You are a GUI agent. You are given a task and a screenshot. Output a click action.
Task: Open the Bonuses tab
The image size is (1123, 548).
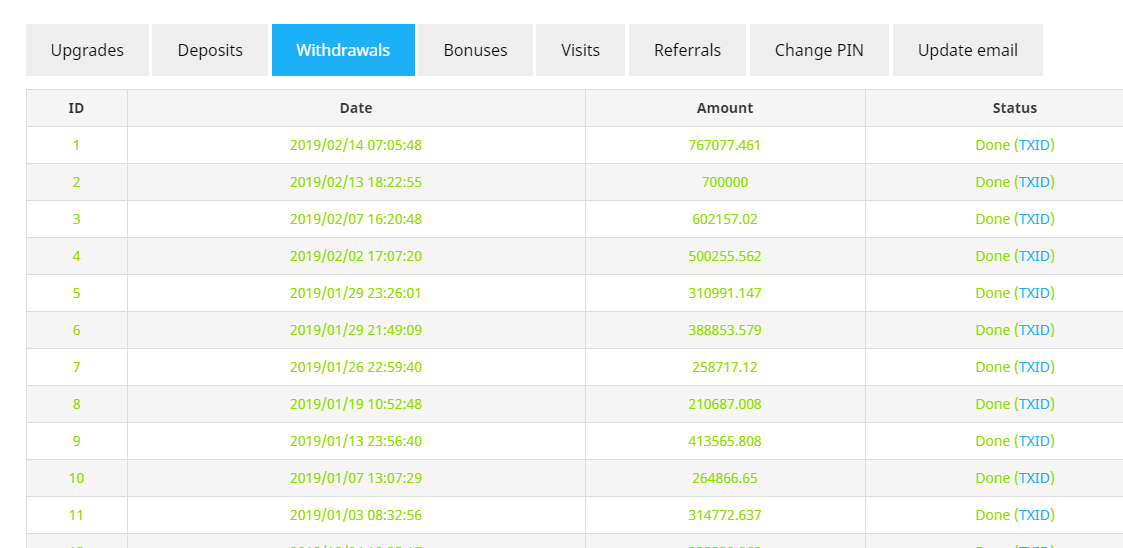476,50
